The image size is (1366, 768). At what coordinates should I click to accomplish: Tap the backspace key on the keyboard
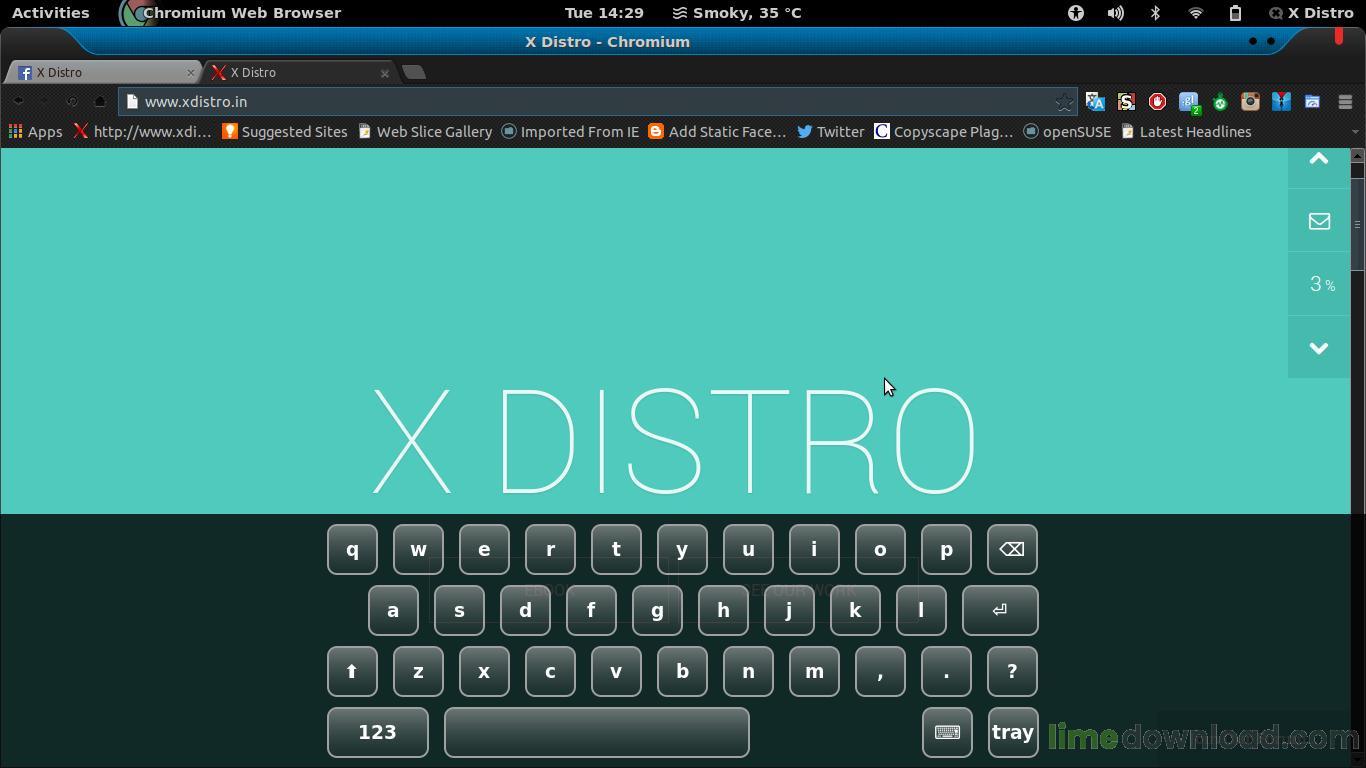(x=1012, y=549)
